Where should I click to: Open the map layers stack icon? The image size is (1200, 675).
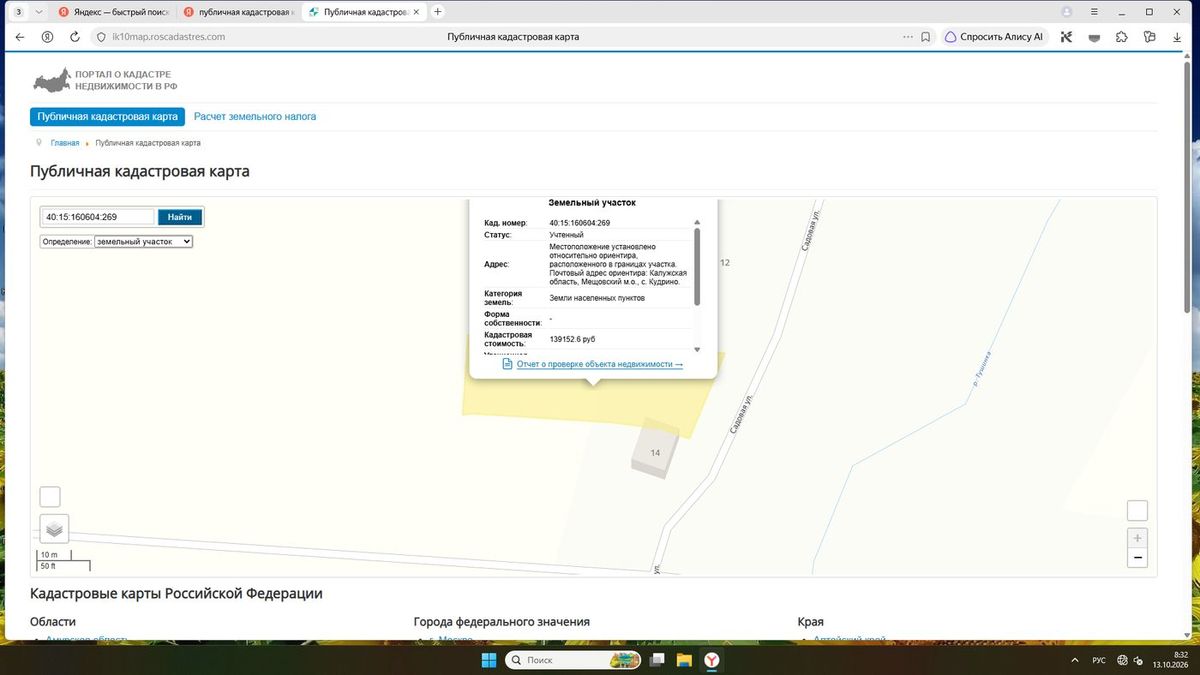(54, 529)
